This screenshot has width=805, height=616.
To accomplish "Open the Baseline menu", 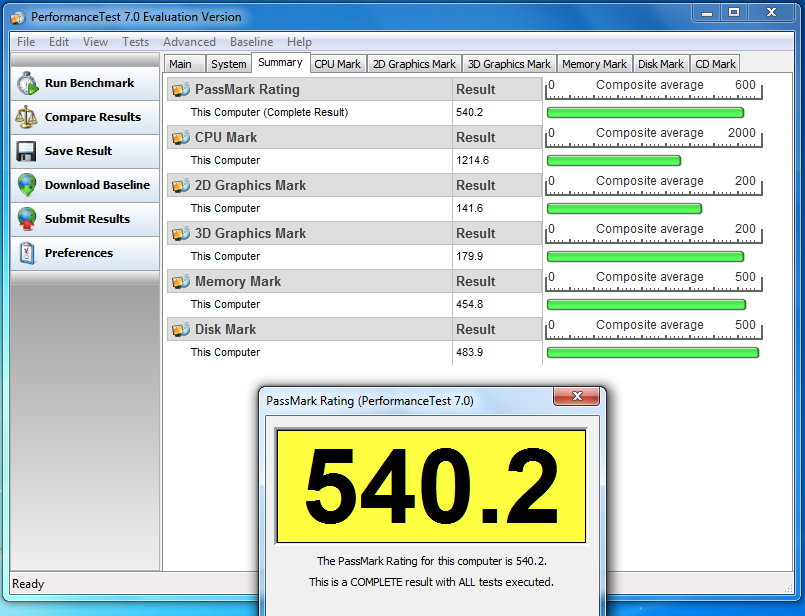I will click(252, 42).
